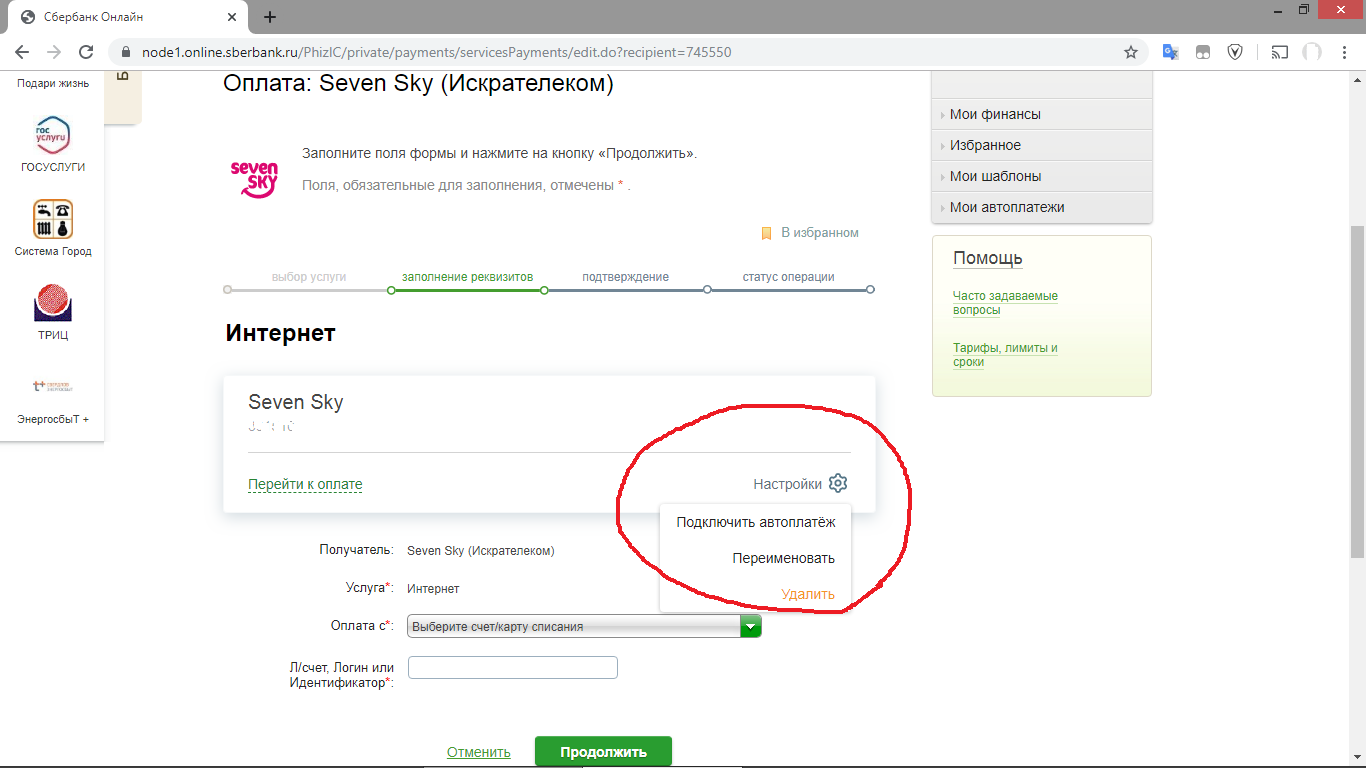Image resolution: width=1368 pixels, height=768 pixels.
Task: Expand Мои финансы section
Action: (1042, 114)
